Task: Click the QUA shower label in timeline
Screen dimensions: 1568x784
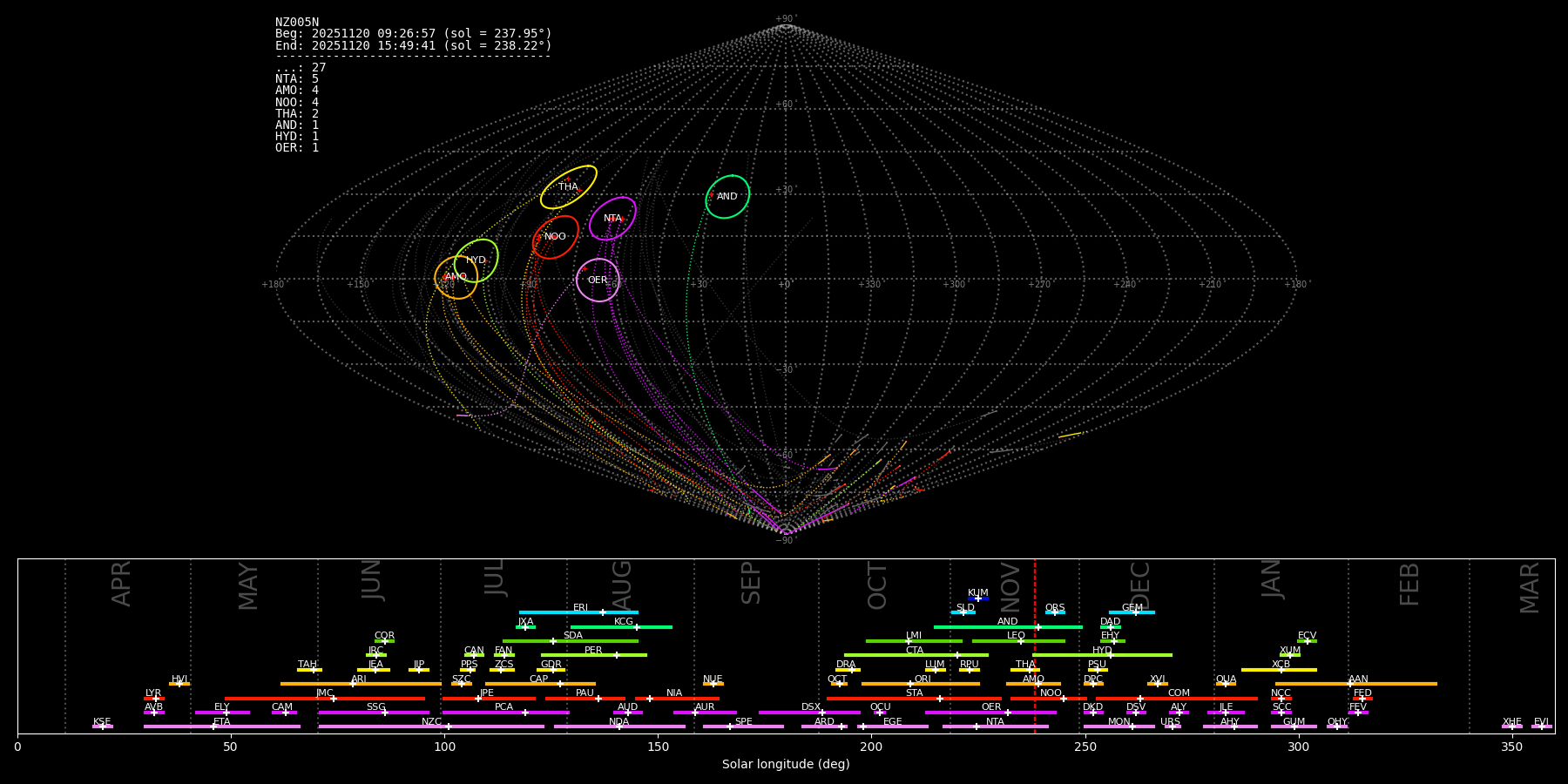Action: pos(1226,679)
